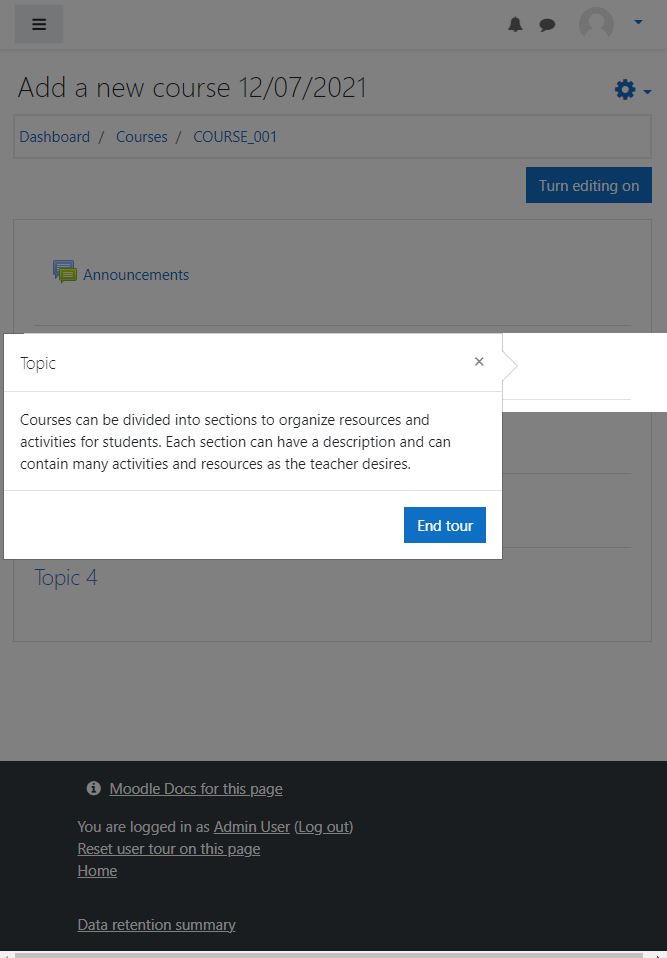This screenshot has height=958, width=667.
Task: Open Admin User profile link
Action: pos(252,827)
